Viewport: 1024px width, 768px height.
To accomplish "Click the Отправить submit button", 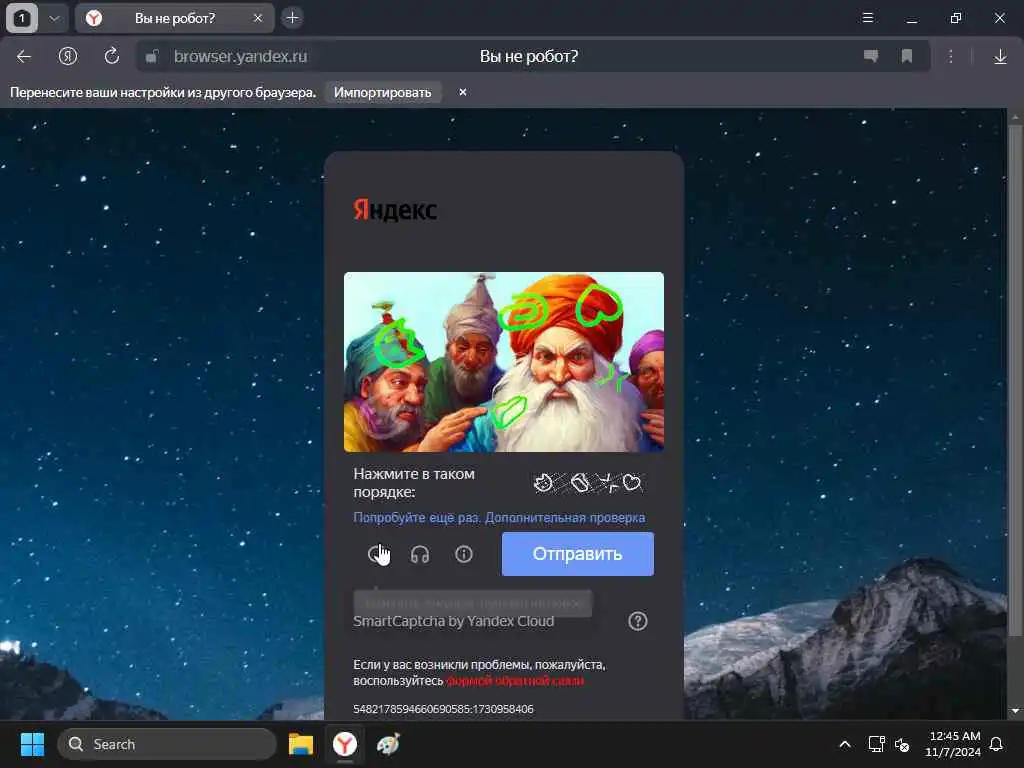I will 577,554.
